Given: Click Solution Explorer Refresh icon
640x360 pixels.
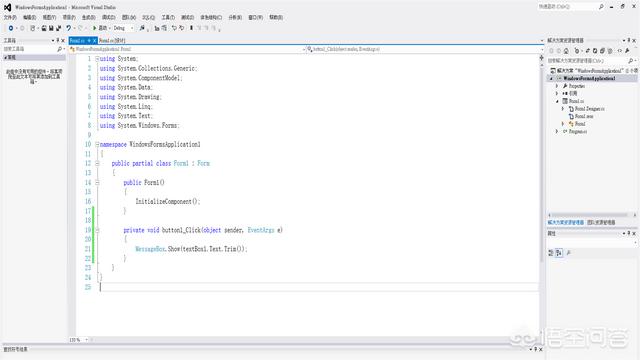Looking at the screenshot, I should click(x=595, y=51).
